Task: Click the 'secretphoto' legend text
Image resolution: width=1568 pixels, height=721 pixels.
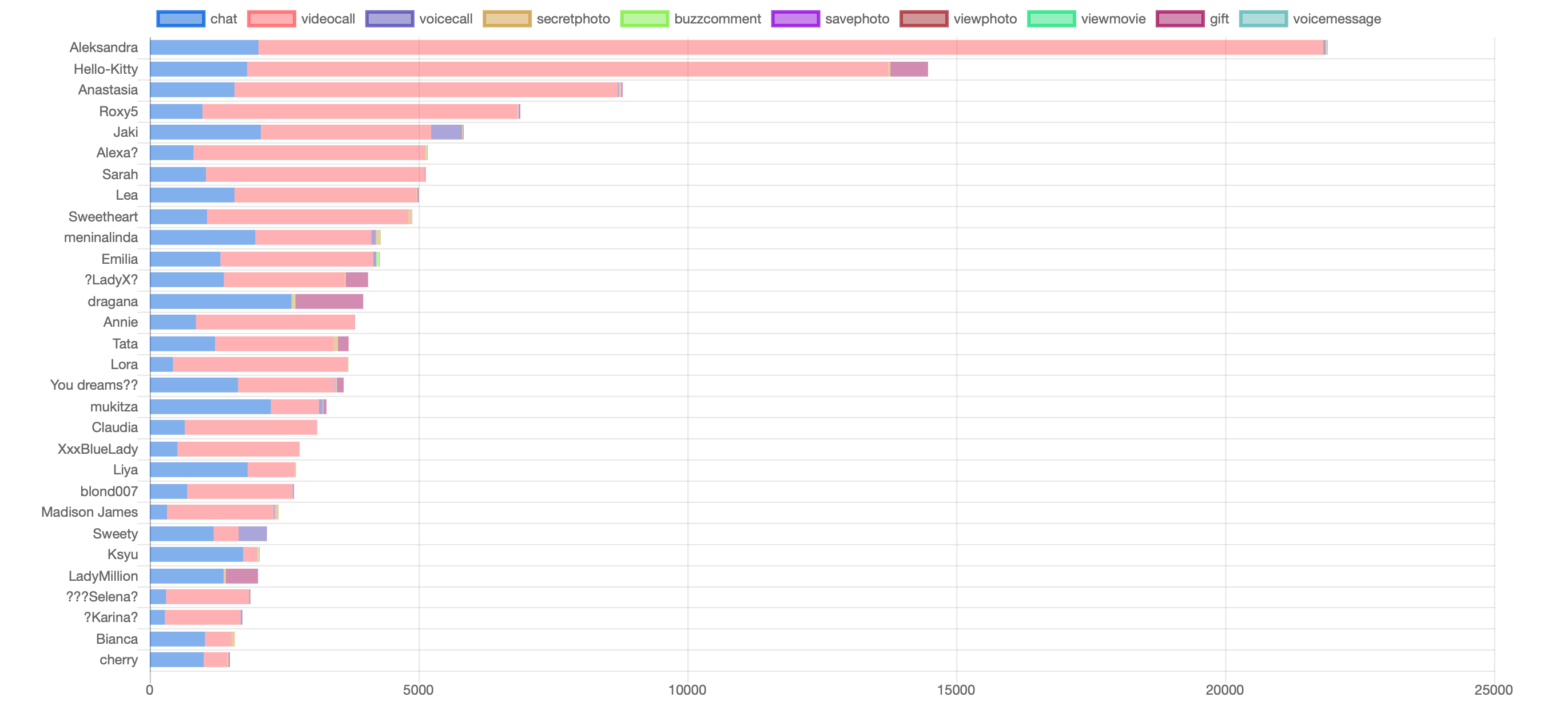Action: coord(574,19)
